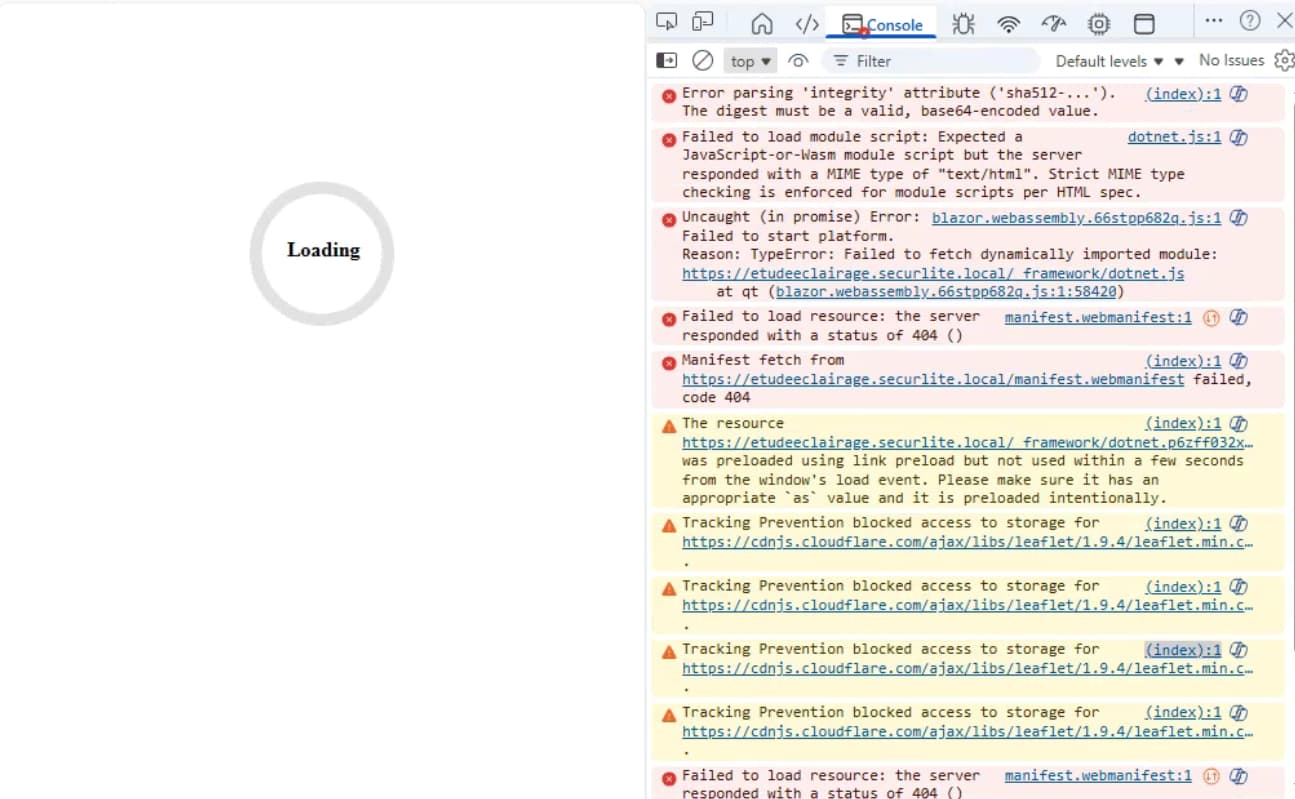Toggle the console sidebar panel
This screenshot has height=799, width=1295.
tap(666, 61)
